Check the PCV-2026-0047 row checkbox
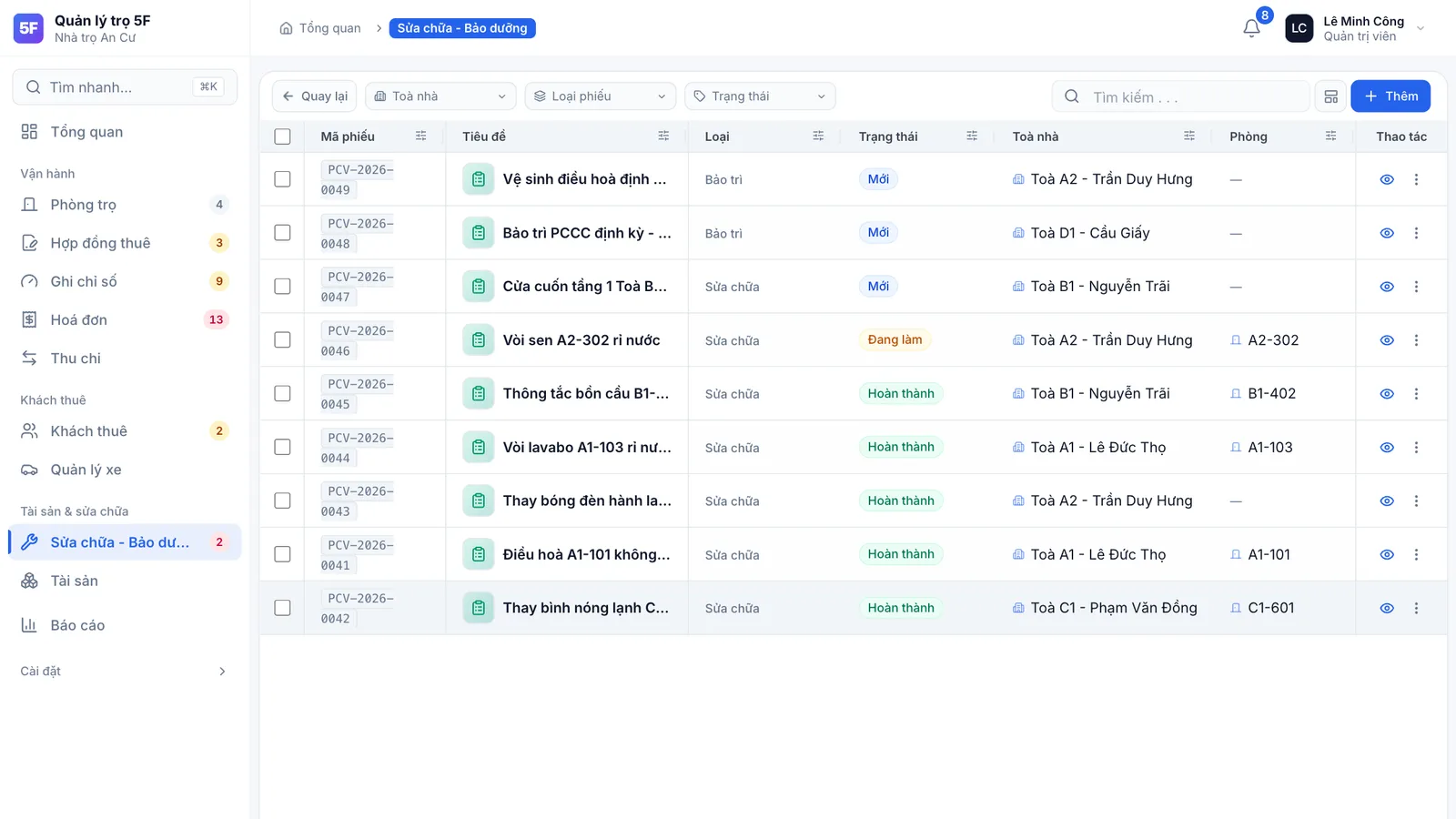Screen dimensions: 1456x819 [x=282, y=287]
